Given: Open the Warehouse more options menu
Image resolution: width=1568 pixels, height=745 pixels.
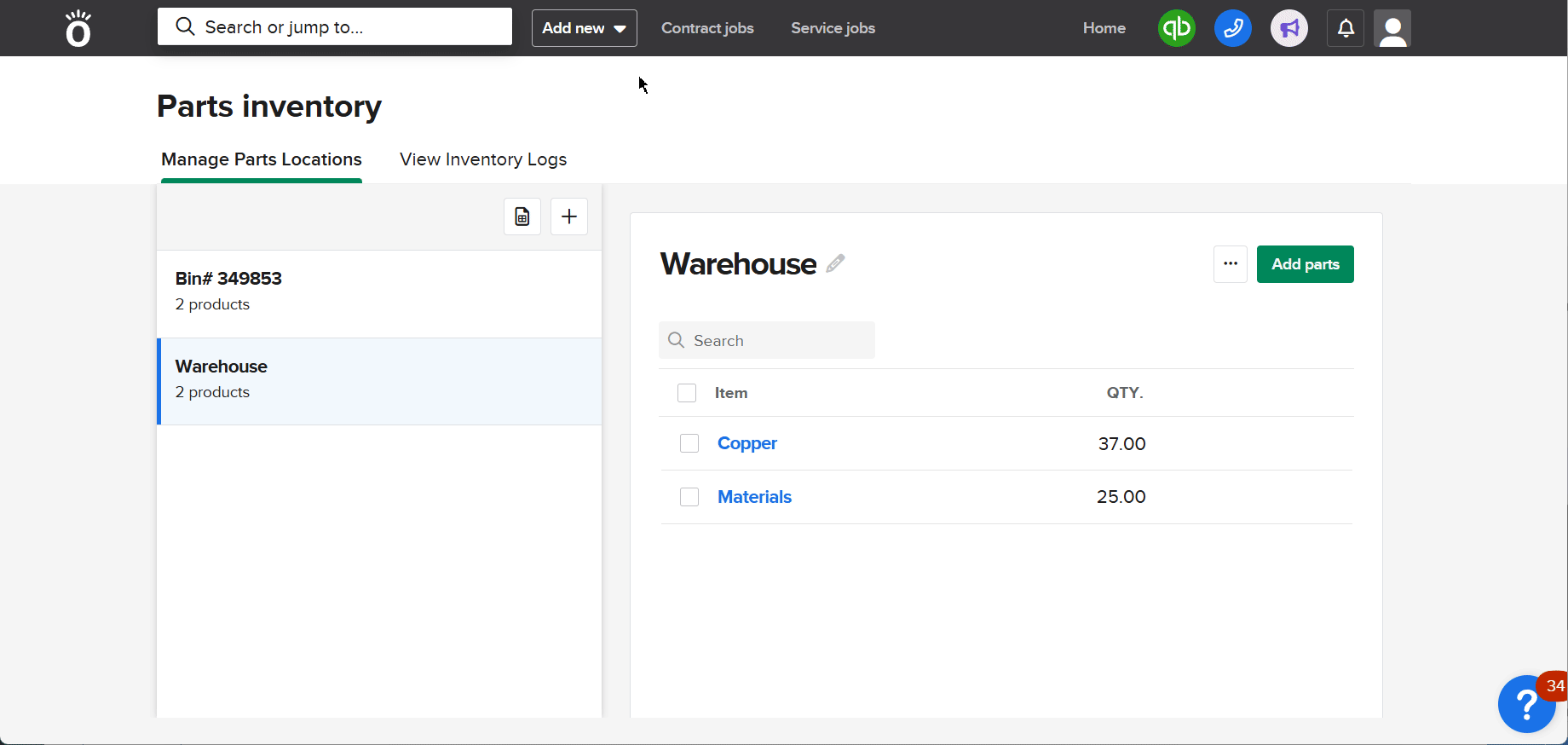Looking at the screenshot, I should [x=1230, y=264].
